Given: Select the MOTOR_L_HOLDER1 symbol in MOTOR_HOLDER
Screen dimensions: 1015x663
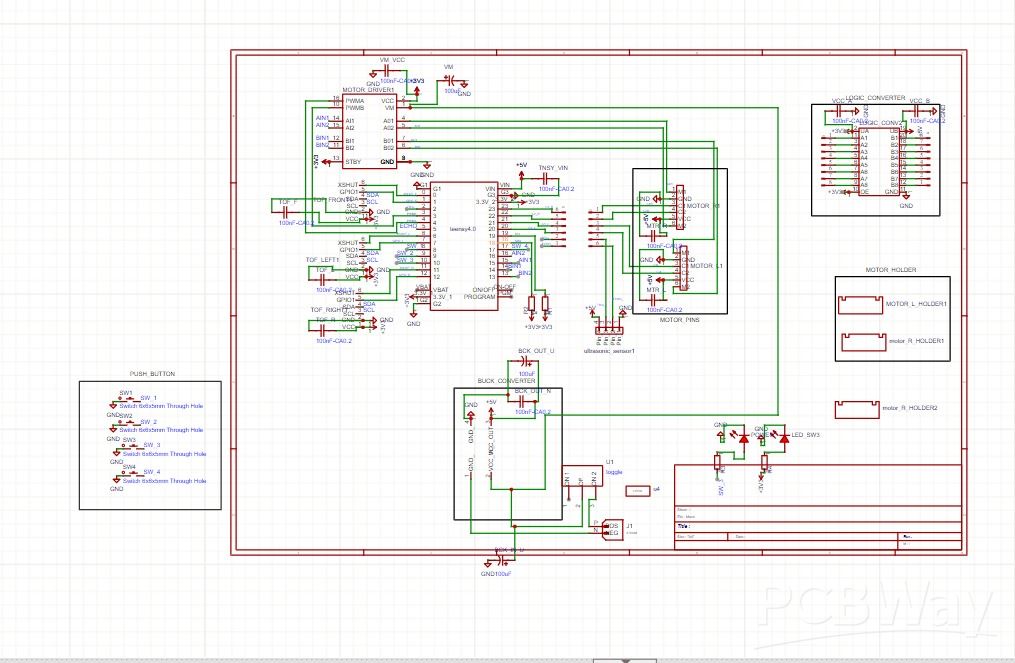Looking at the screenshot, I should 862,303.
